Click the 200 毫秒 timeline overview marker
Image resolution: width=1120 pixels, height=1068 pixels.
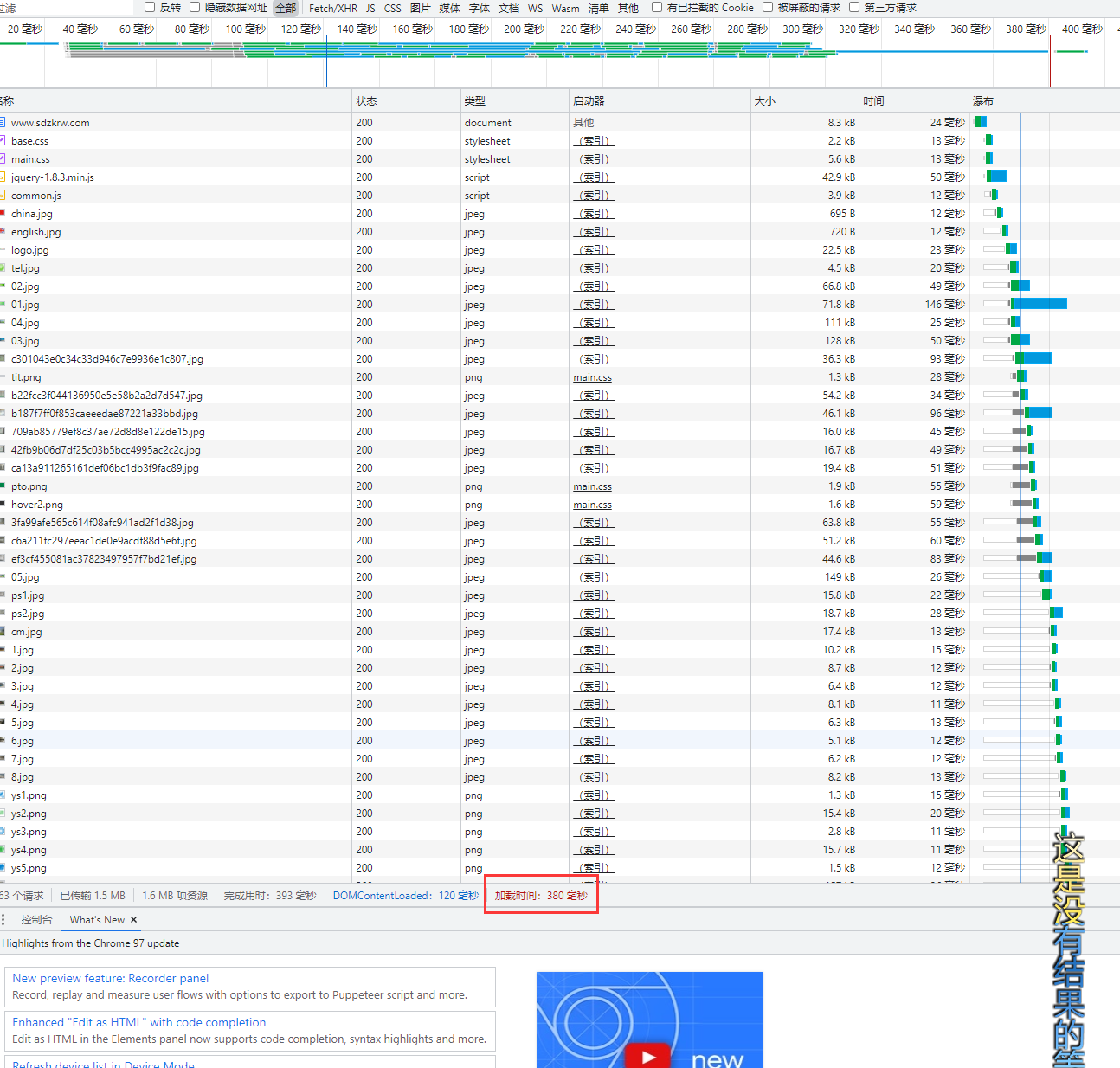coord(524,29)
